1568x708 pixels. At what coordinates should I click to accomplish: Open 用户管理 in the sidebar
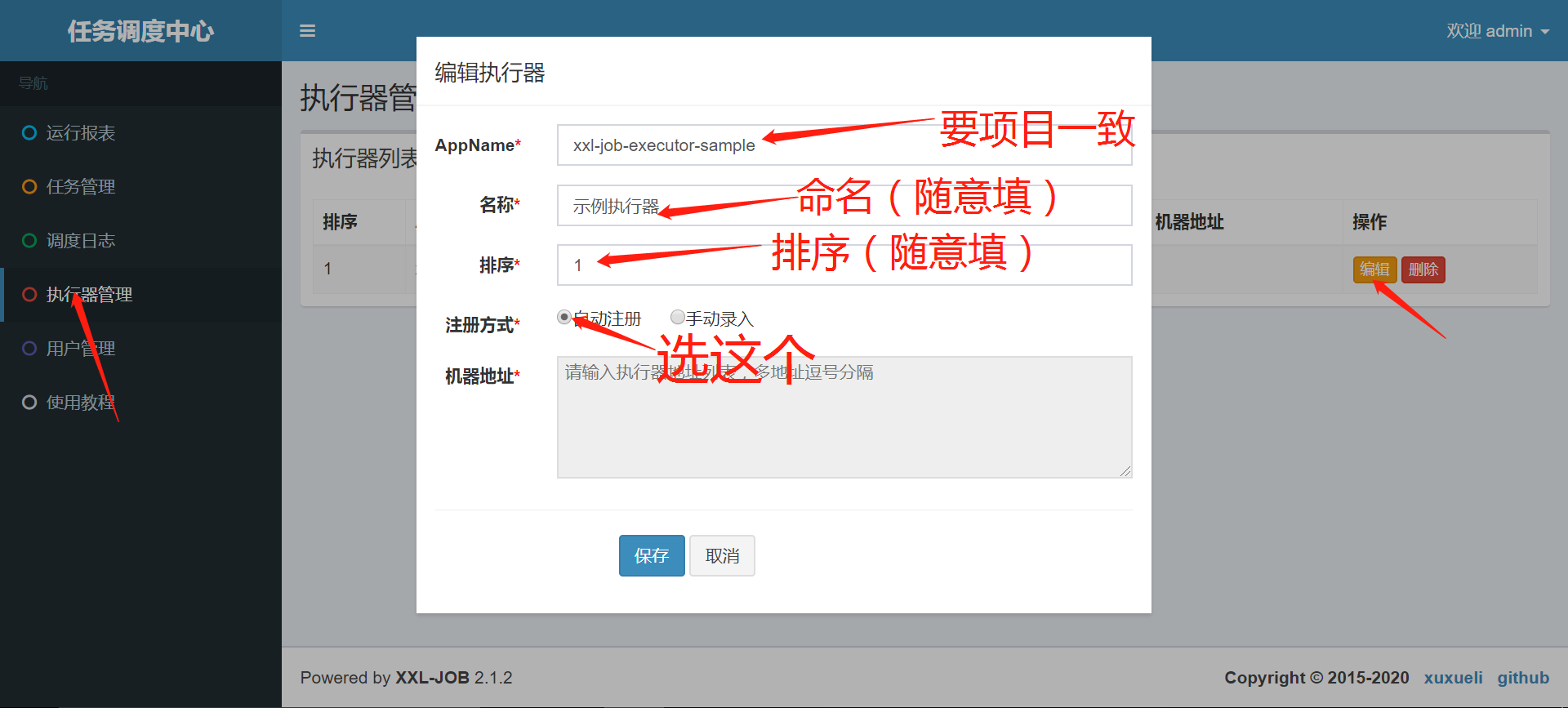point(81,348)
